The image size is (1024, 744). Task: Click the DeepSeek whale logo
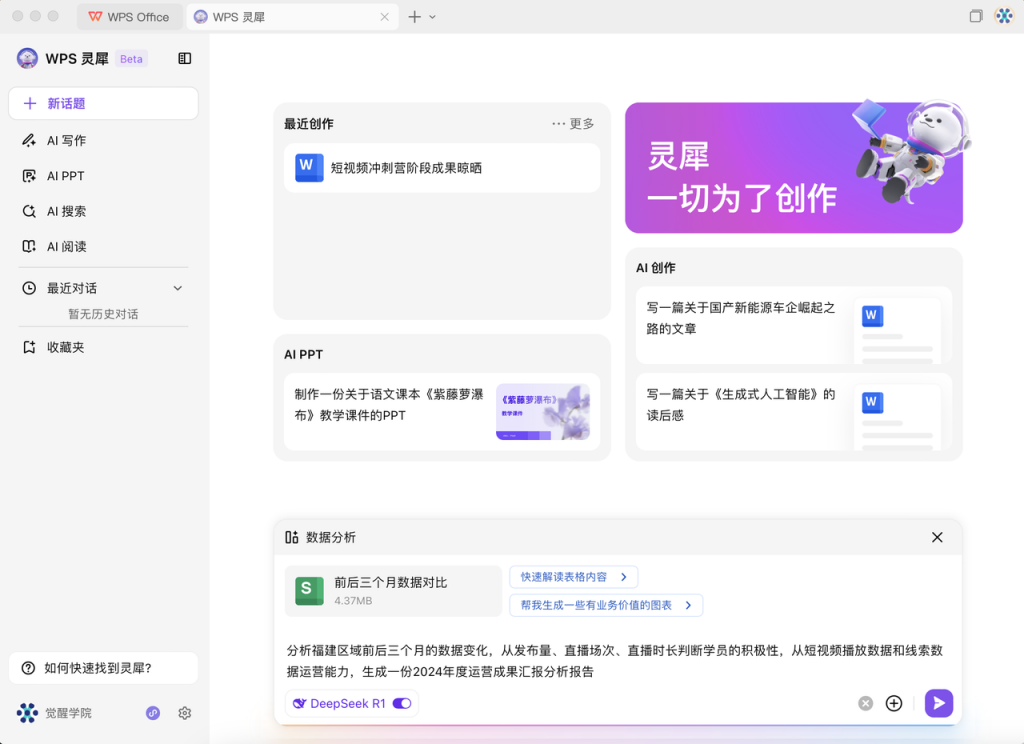click(300, 704)
